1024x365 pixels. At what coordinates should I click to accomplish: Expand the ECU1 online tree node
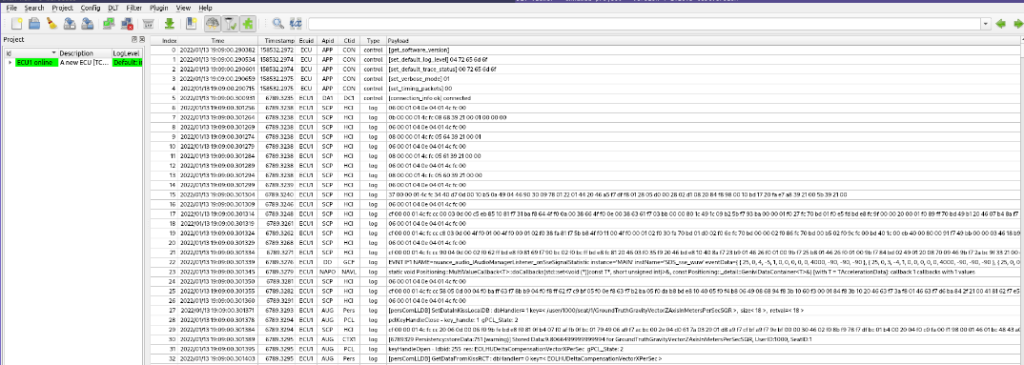(10, 63)
